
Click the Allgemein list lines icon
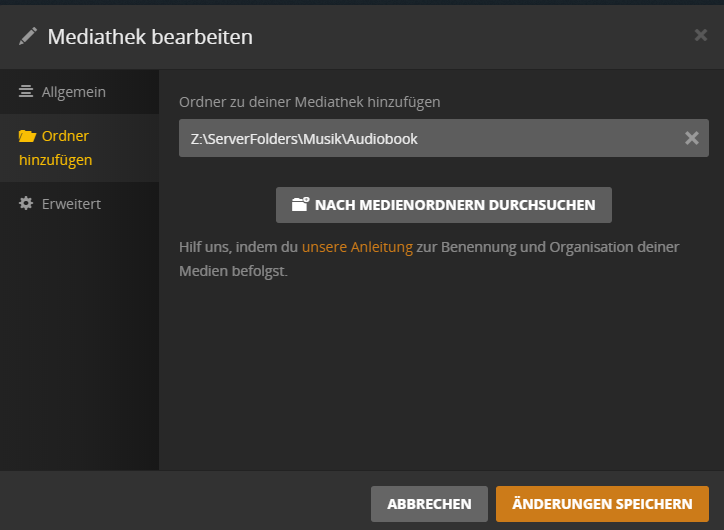point(26,91)
